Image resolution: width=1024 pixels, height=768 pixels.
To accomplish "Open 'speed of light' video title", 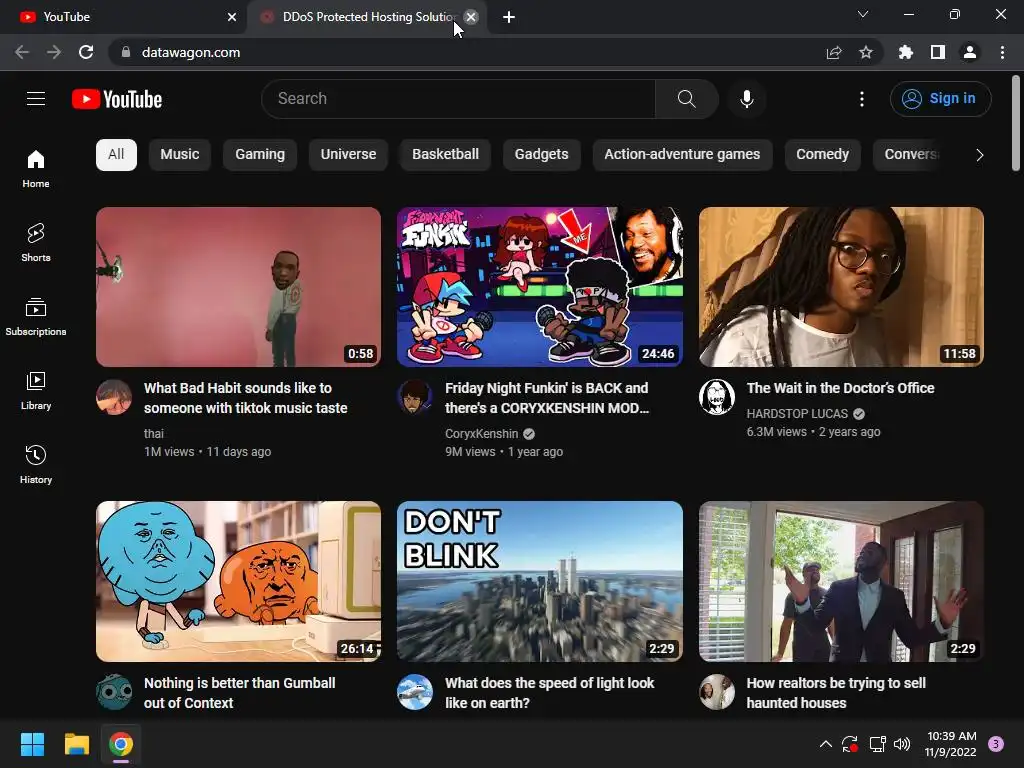I will pyautogui.click(x=549, y=693).
